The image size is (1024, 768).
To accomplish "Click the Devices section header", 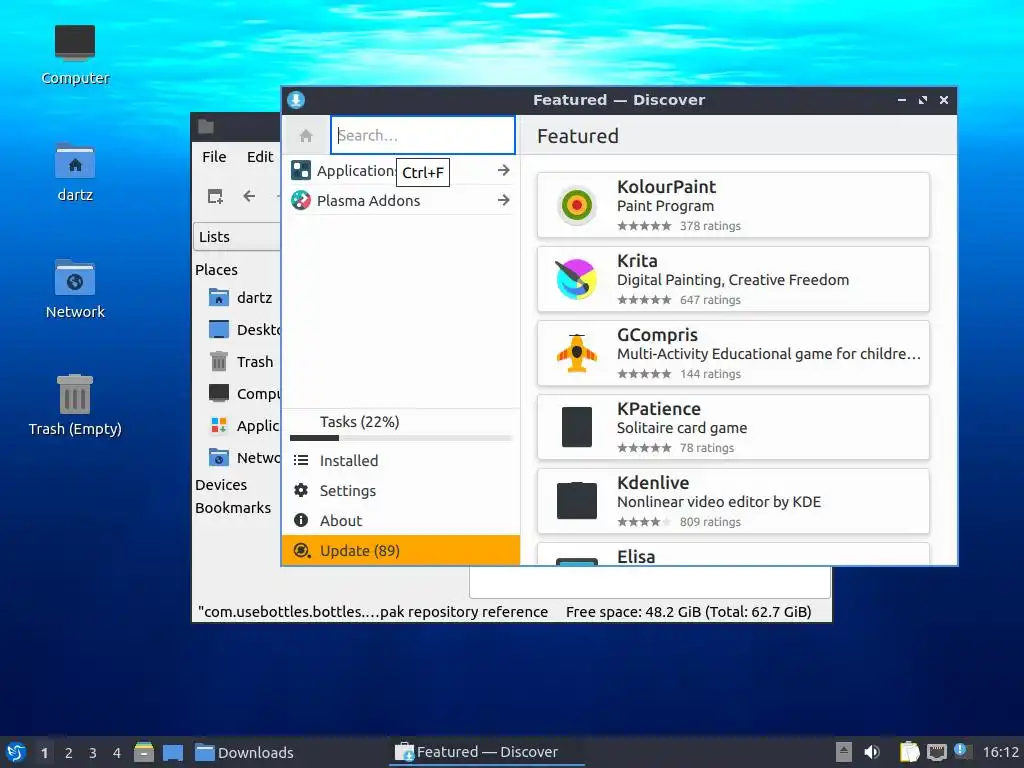I will pyautogui.click(x=221, y=485).
